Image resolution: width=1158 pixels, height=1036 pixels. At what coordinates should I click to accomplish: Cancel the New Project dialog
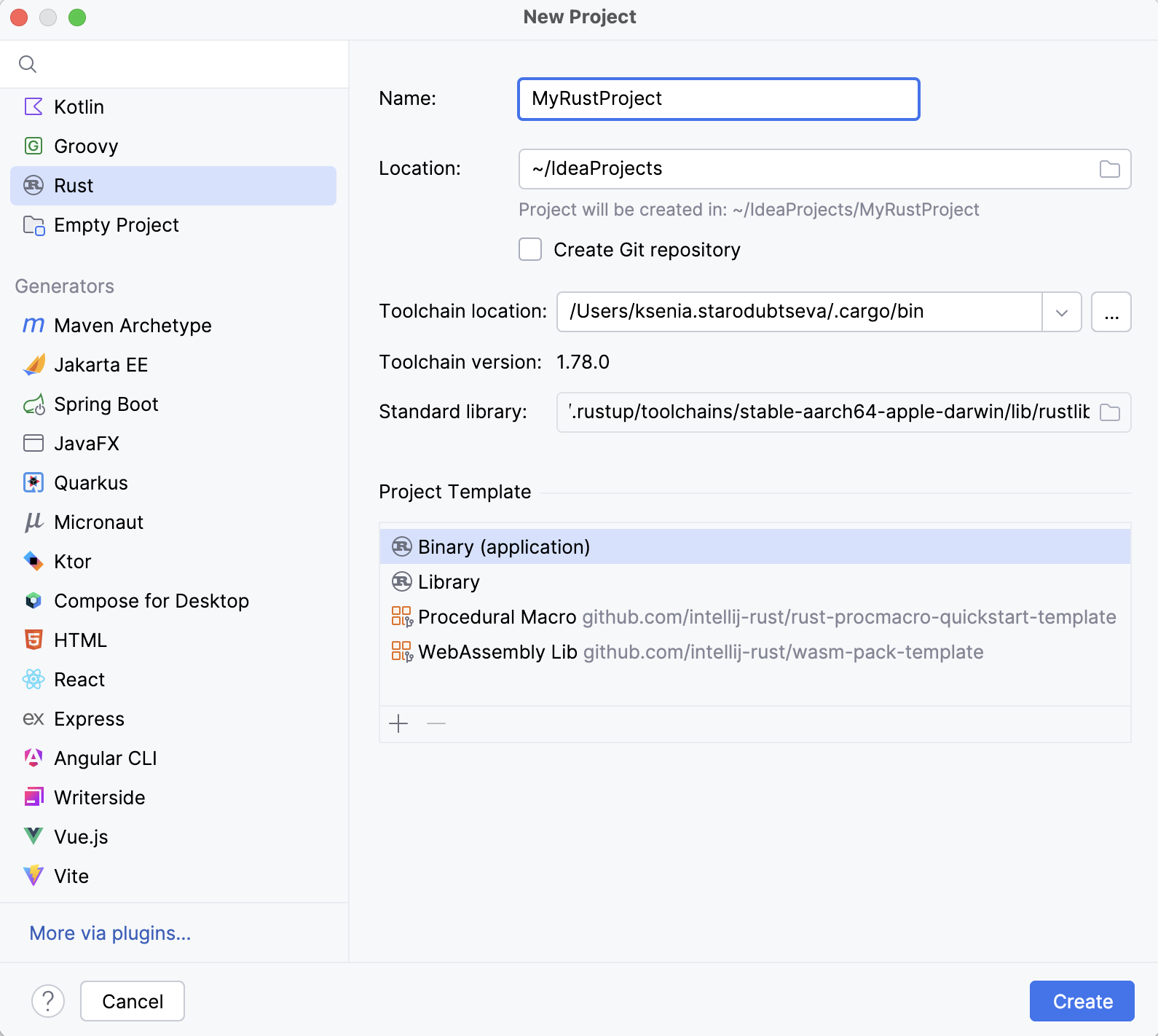133,1001
